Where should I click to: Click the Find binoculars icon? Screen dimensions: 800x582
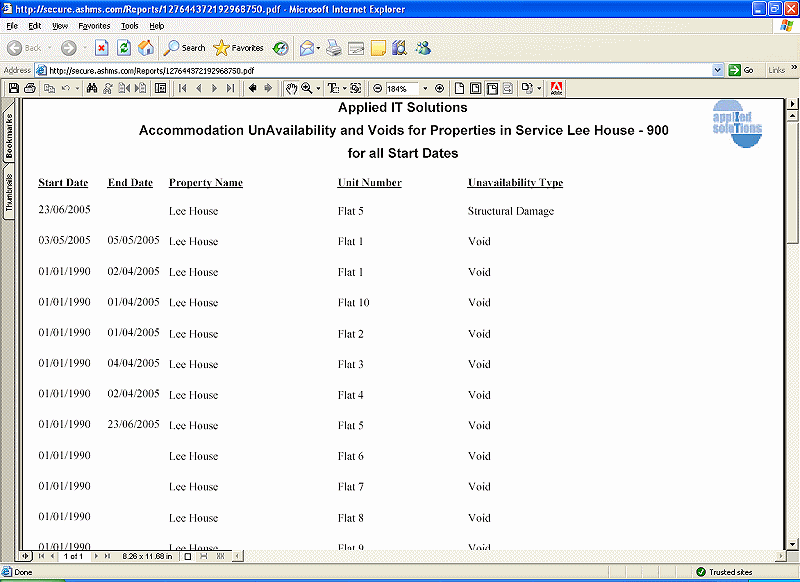point(92,89)
